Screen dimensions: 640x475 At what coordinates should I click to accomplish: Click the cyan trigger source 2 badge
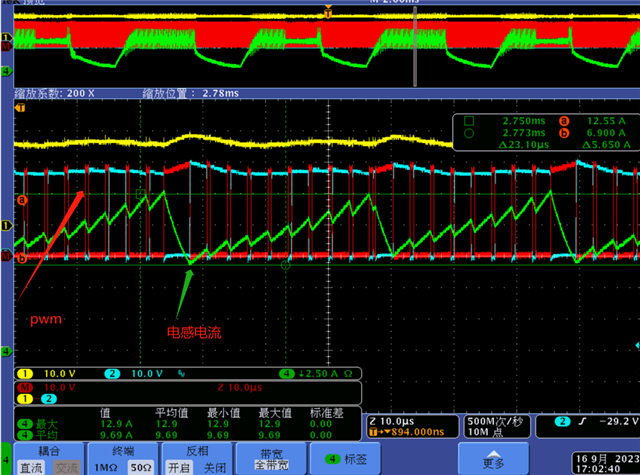(562, 422)
